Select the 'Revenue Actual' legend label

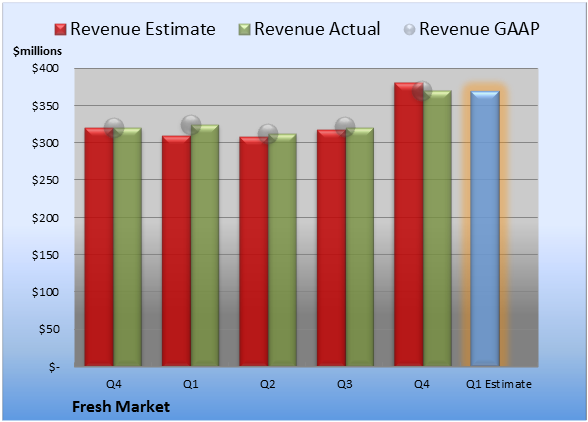317,29
